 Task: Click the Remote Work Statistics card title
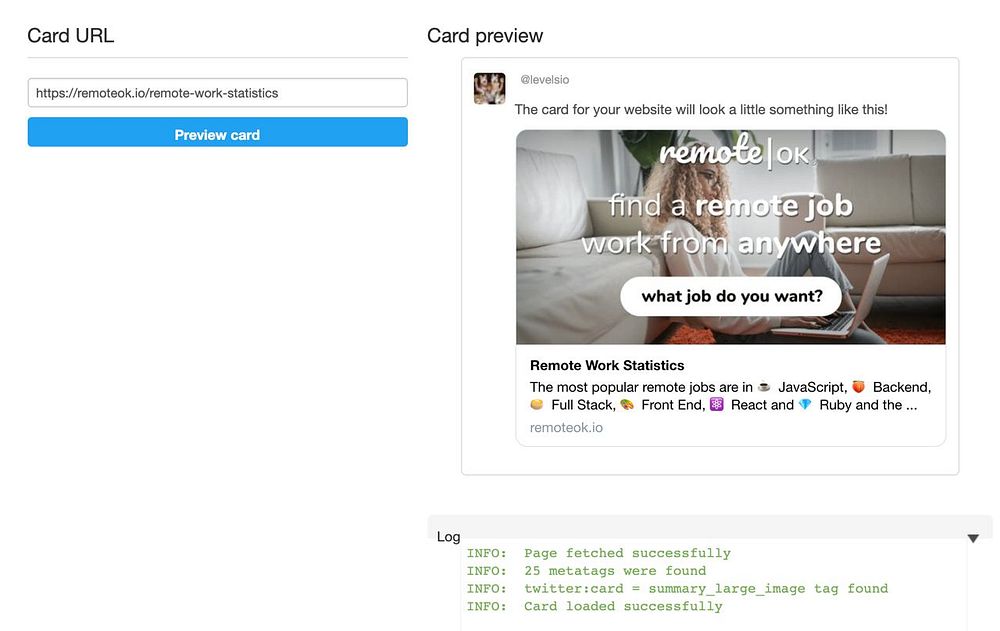click(x=607, y=365)
